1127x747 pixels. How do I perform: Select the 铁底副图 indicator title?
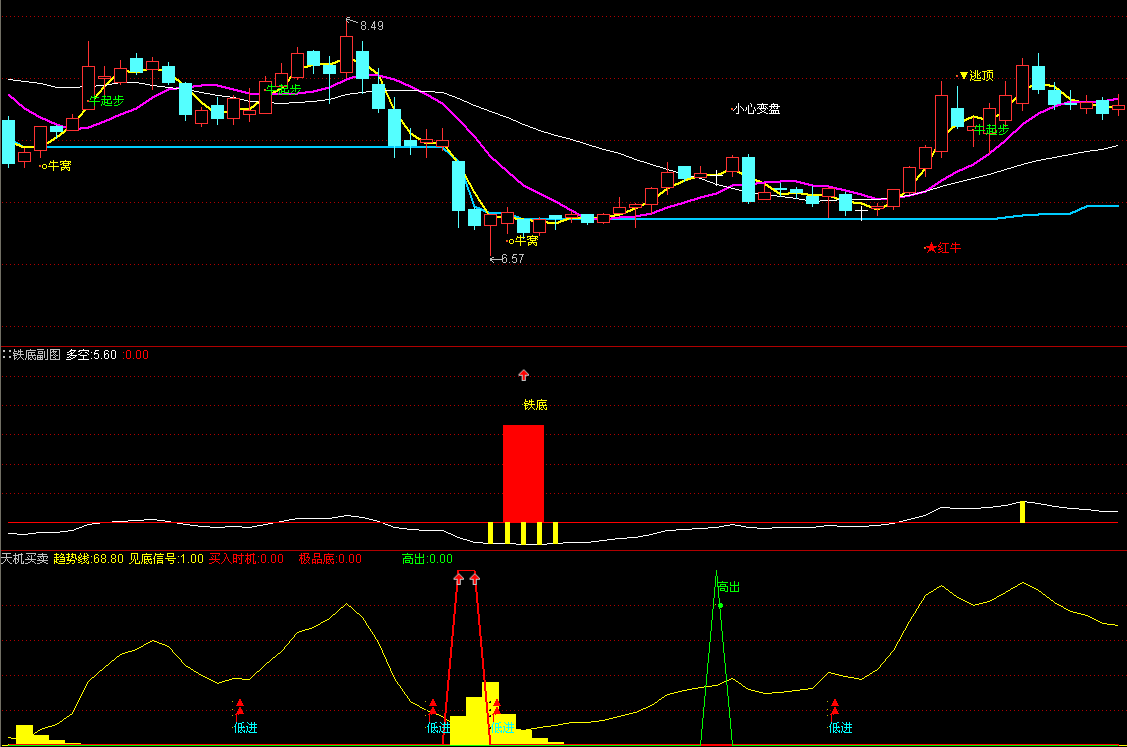coord(37,354)
